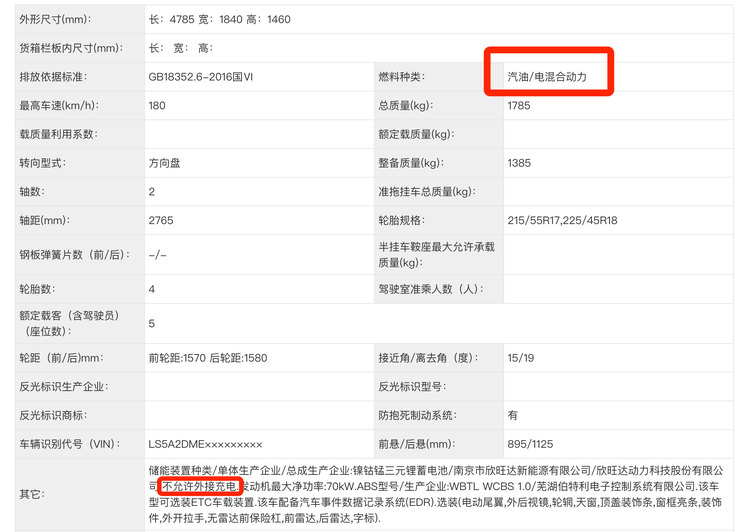This screenshot has width=750, height=532.
Task: Click the curb weight value 1385
Action: [519, 163]
